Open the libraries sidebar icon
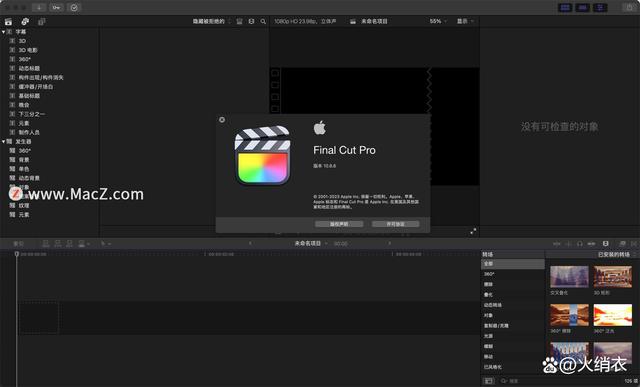This screenshot has height=387, width=640. click(x=8, y=22)
